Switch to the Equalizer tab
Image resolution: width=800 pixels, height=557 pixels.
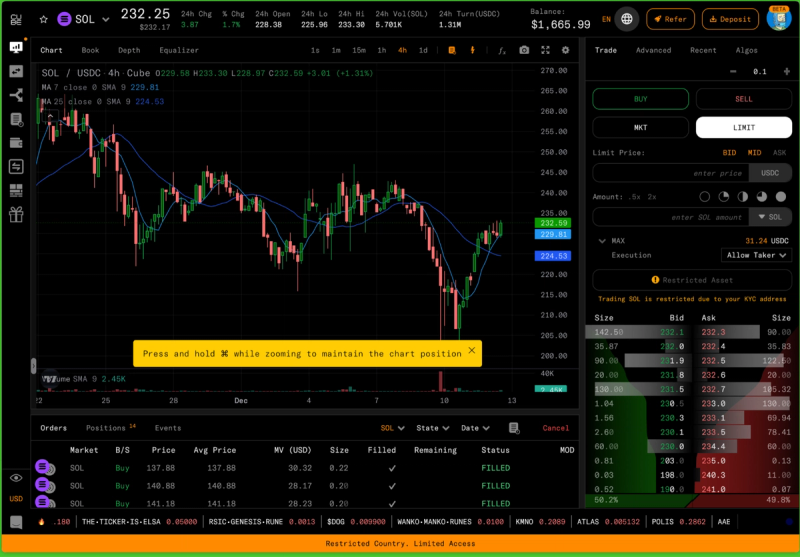point(179,50)
